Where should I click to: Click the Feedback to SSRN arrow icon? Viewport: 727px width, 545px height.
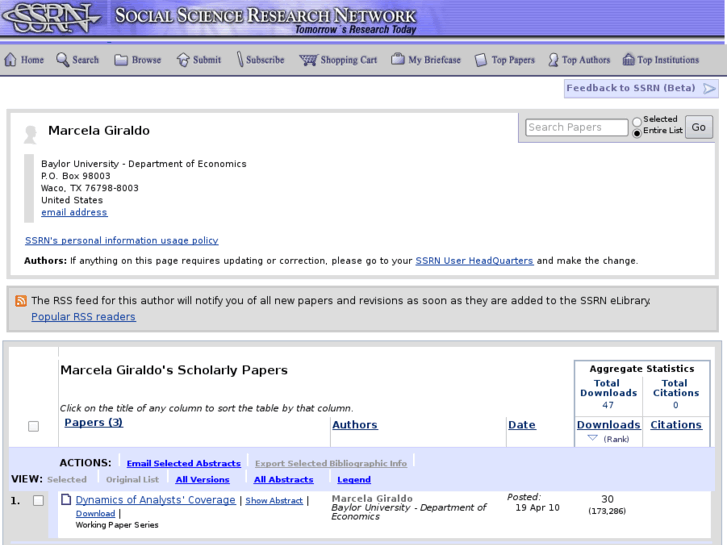click(709, 89)
